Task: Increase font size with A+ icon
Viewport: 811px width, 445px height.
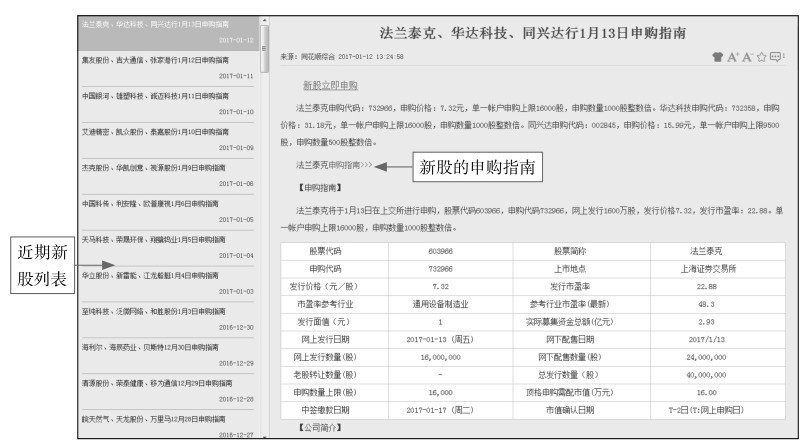Action: [733, 57]
